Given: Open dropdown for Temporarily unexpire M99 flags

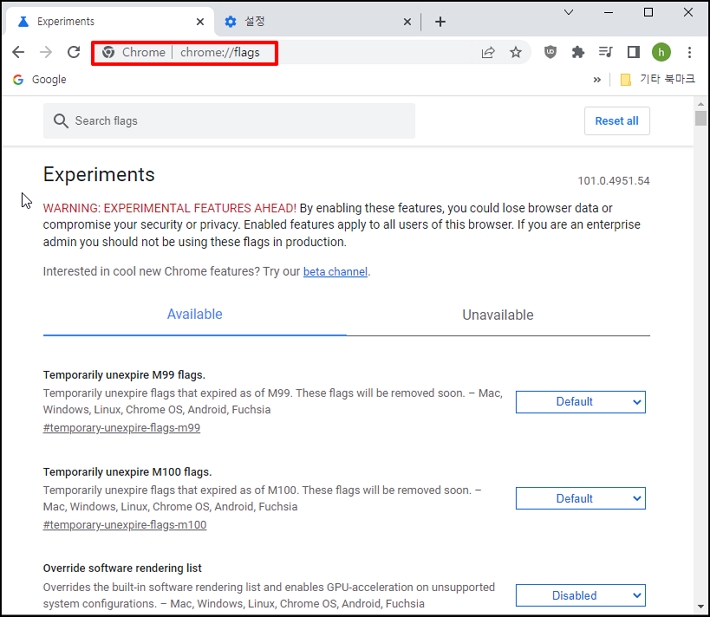Looking at the screenshot, I should 580,402.
